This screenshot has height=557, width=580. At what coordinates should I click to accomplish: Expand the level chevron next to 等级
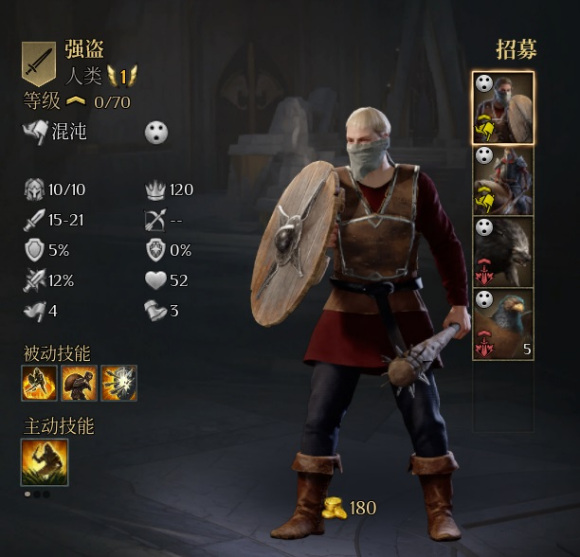[x=75, y=101]
